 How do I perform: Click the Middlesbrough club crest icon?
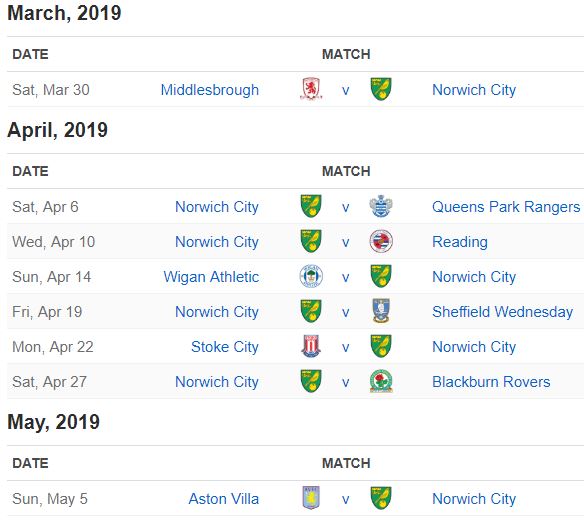tap(311, 89)
